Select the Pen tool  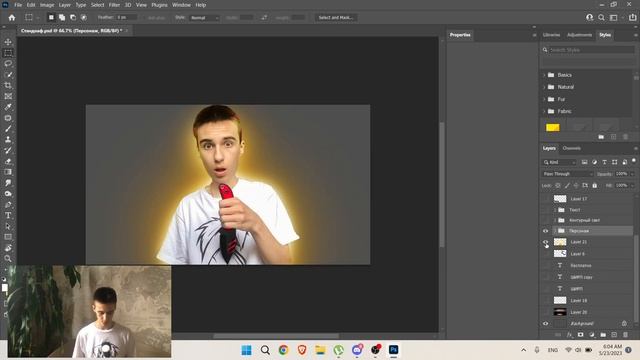[8, 204]
